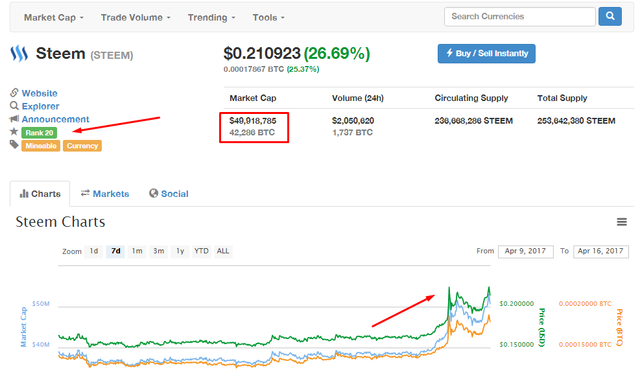Click the price $0.210923 text

click(x=262, y=53)
